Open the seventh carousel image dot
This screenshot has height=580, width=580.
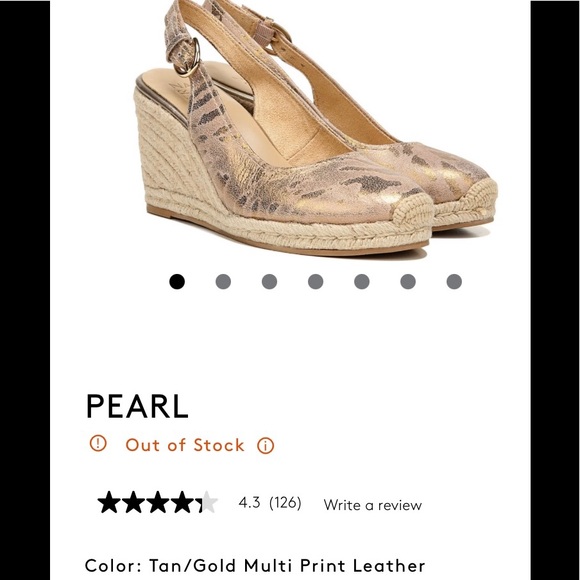click(454, 281)
